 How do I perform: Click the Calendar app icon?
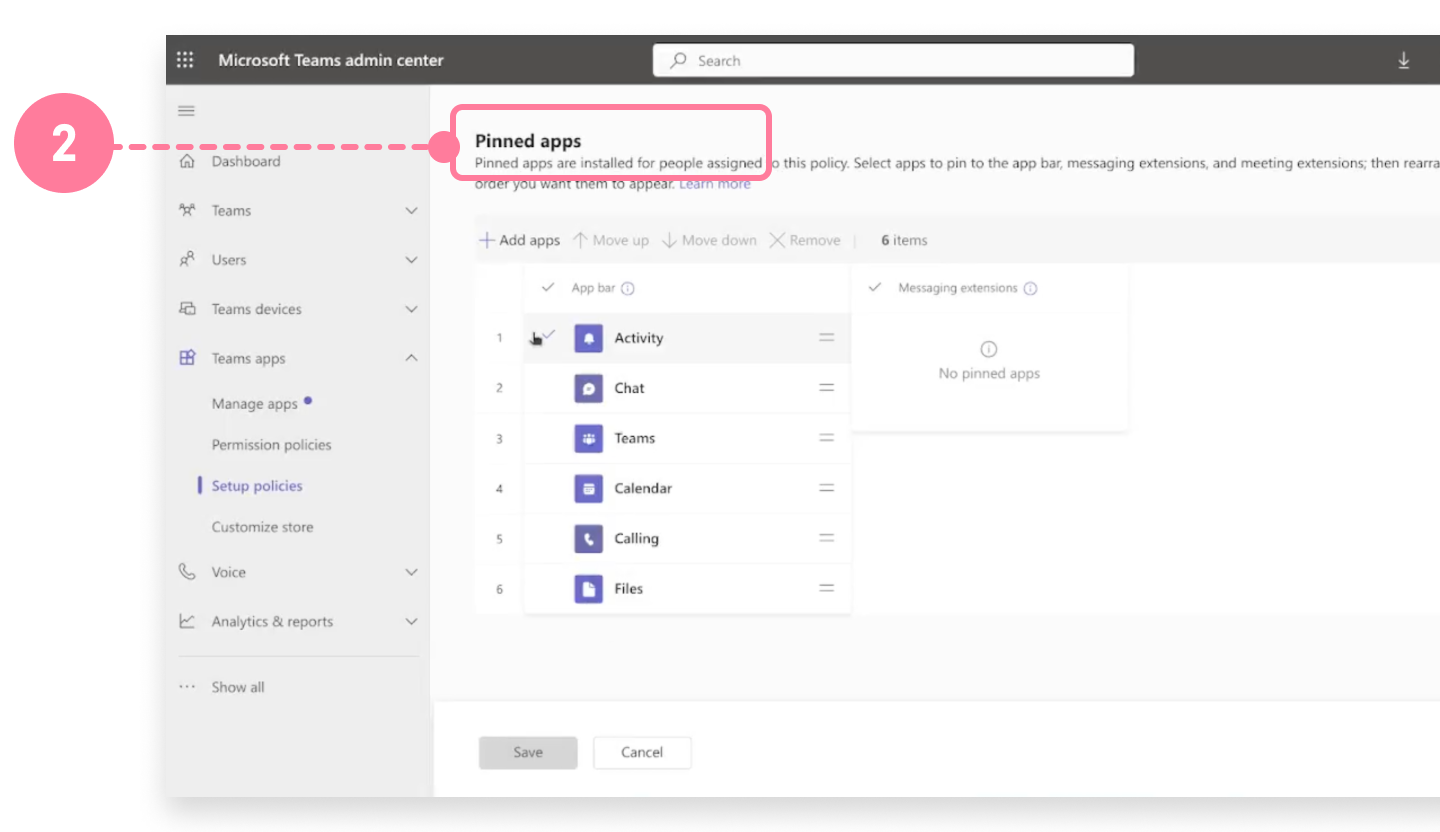(588, 488)
